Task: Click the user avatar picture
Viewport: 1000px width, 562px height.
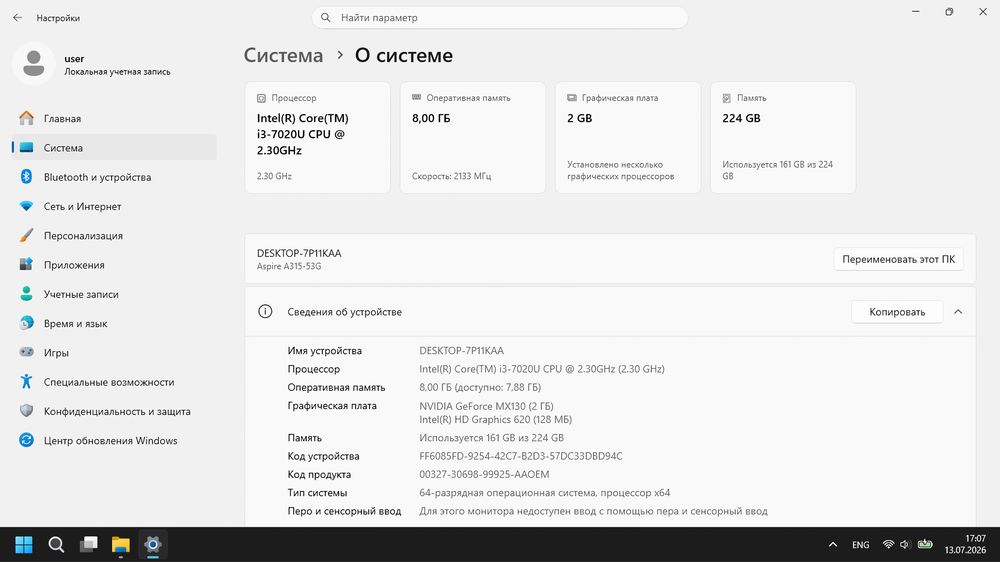Action: tap(33, 64)
